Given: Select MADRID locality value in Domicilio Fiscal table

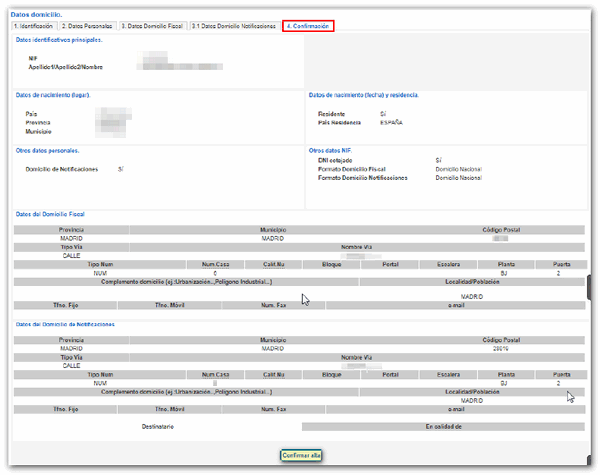Looking at the screenshot, I should 471,297.
